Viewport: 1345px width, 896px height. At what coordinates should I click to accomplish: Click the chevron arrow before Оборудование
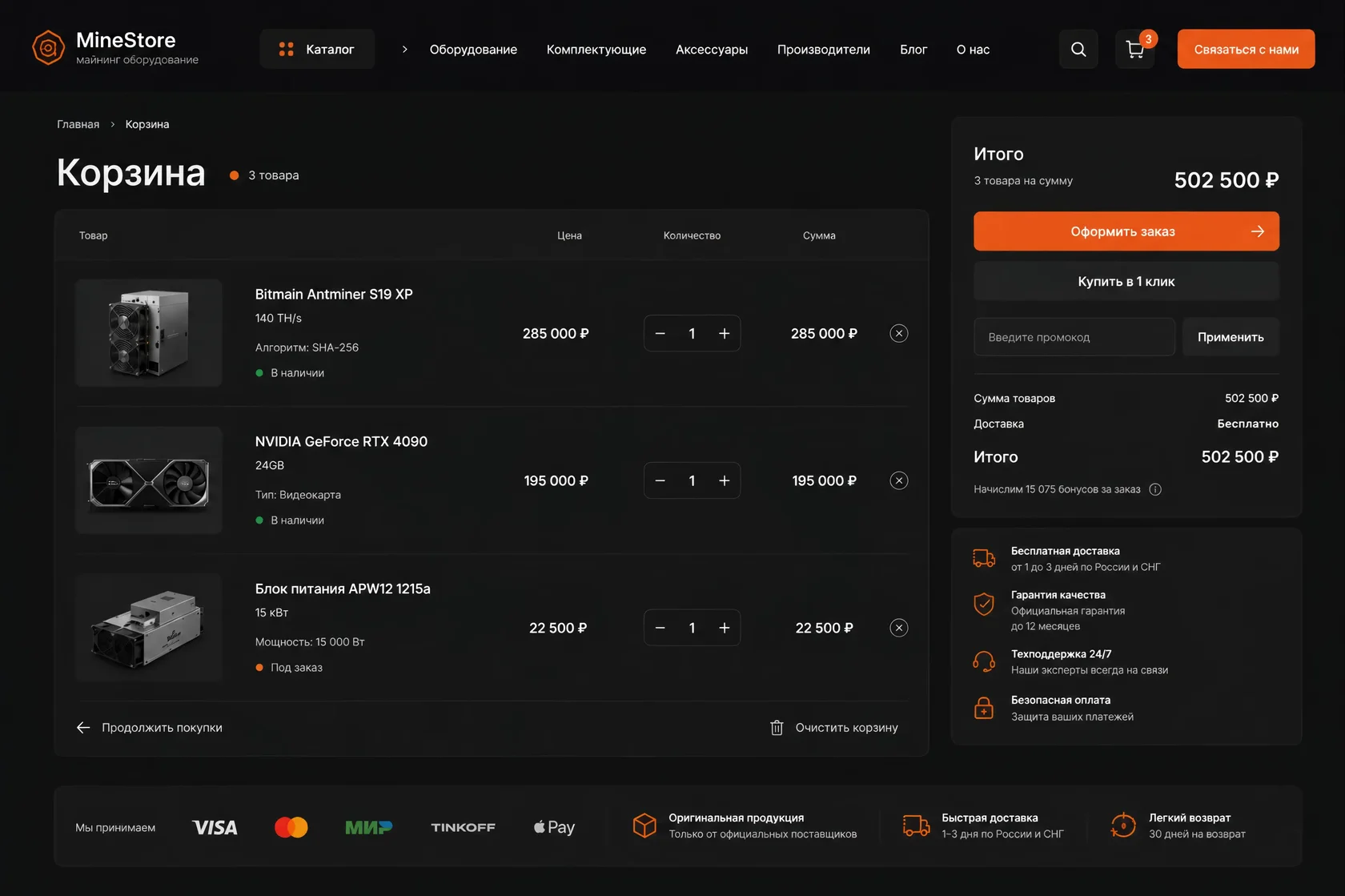pos(405,49)
